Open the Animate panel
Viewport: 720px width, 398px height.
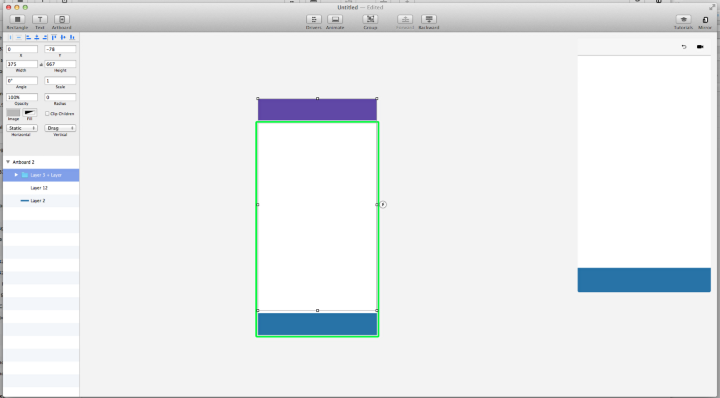click(x=335, y=19)
